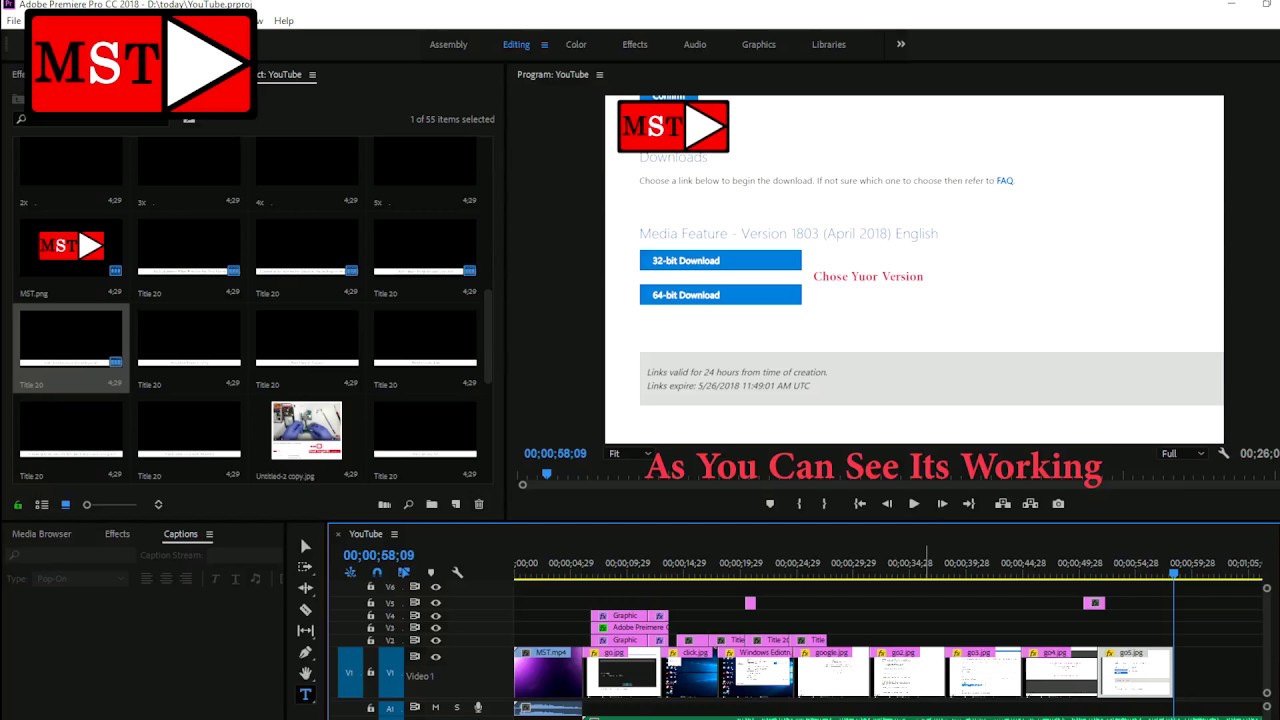
Task: Open the Media Browser tab
Action: tap(42, 534)
